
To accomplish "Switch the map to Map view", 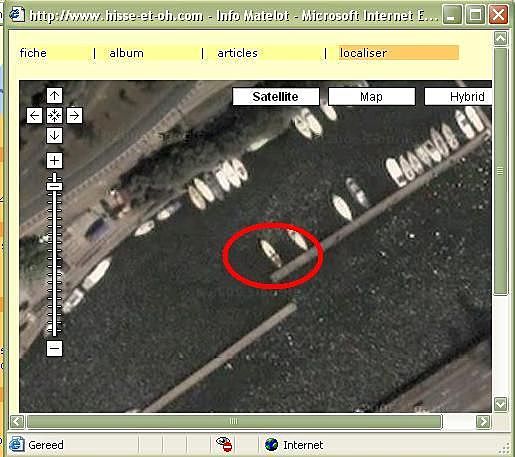I will coord(372,97).
